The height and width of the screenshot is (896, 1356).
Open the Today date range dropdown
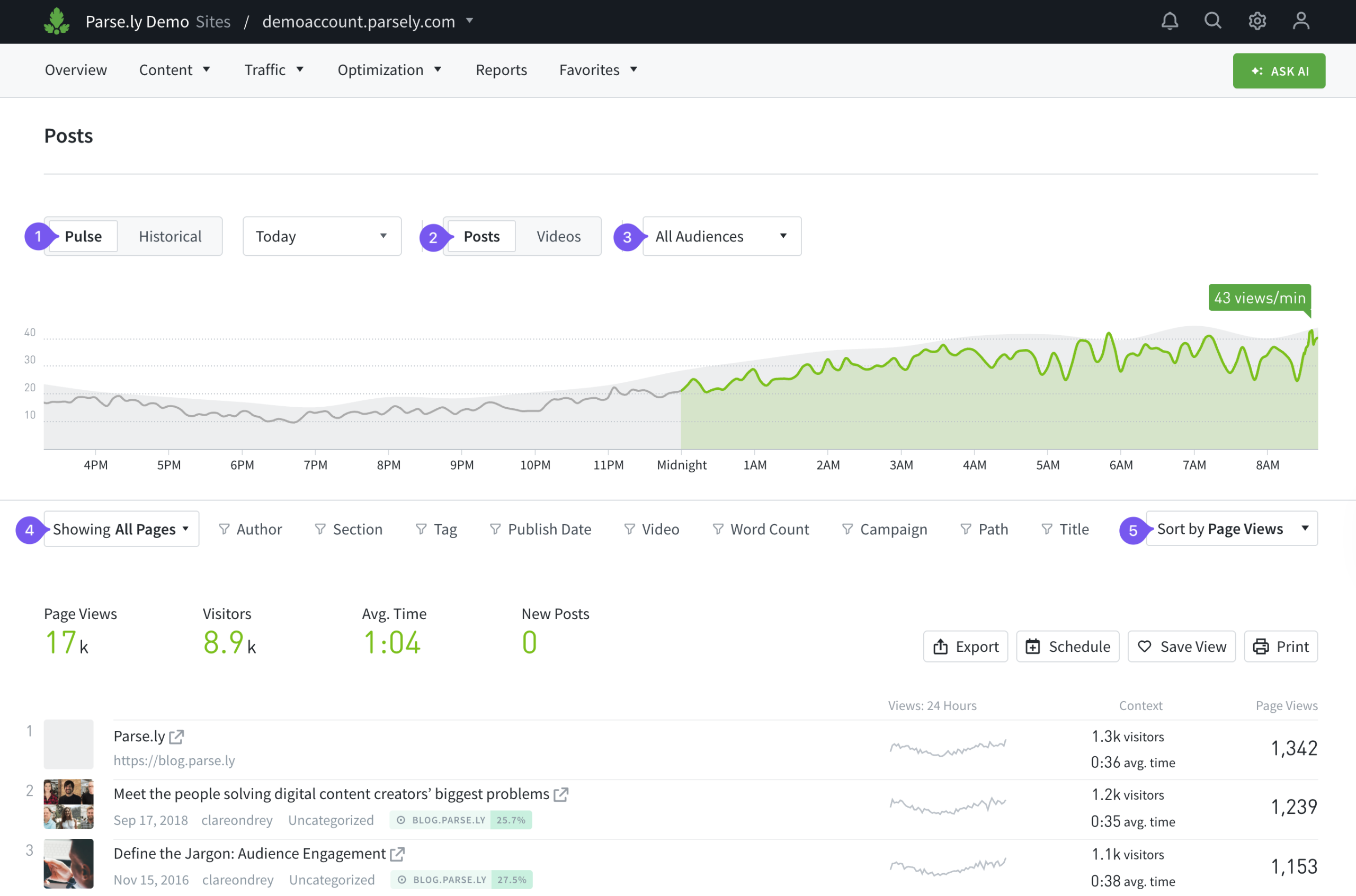coord(322,236)
